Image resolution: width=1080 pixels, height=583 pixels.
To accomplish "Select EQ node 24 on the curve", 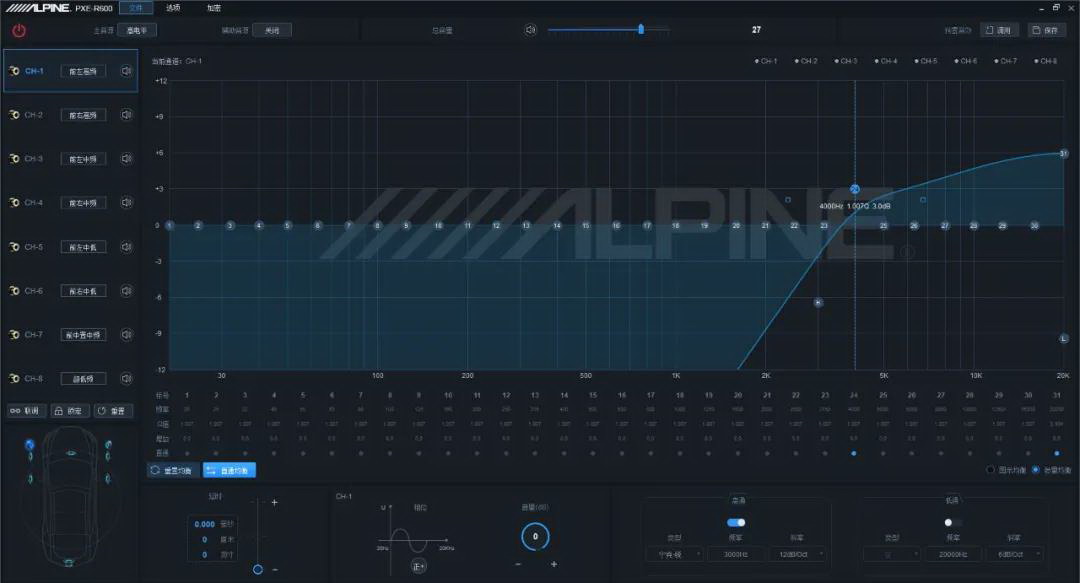I will (x=855, y=189).
